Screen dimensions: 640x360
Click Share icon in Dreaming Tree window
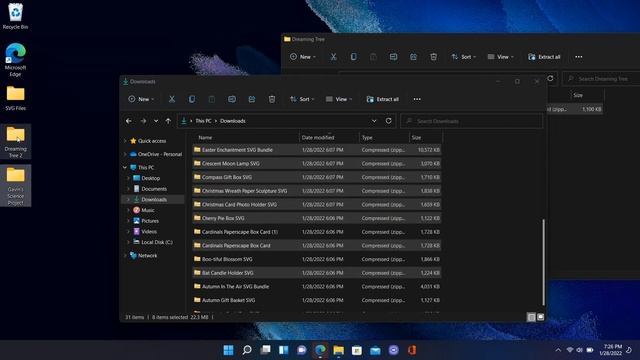[413, 57]
